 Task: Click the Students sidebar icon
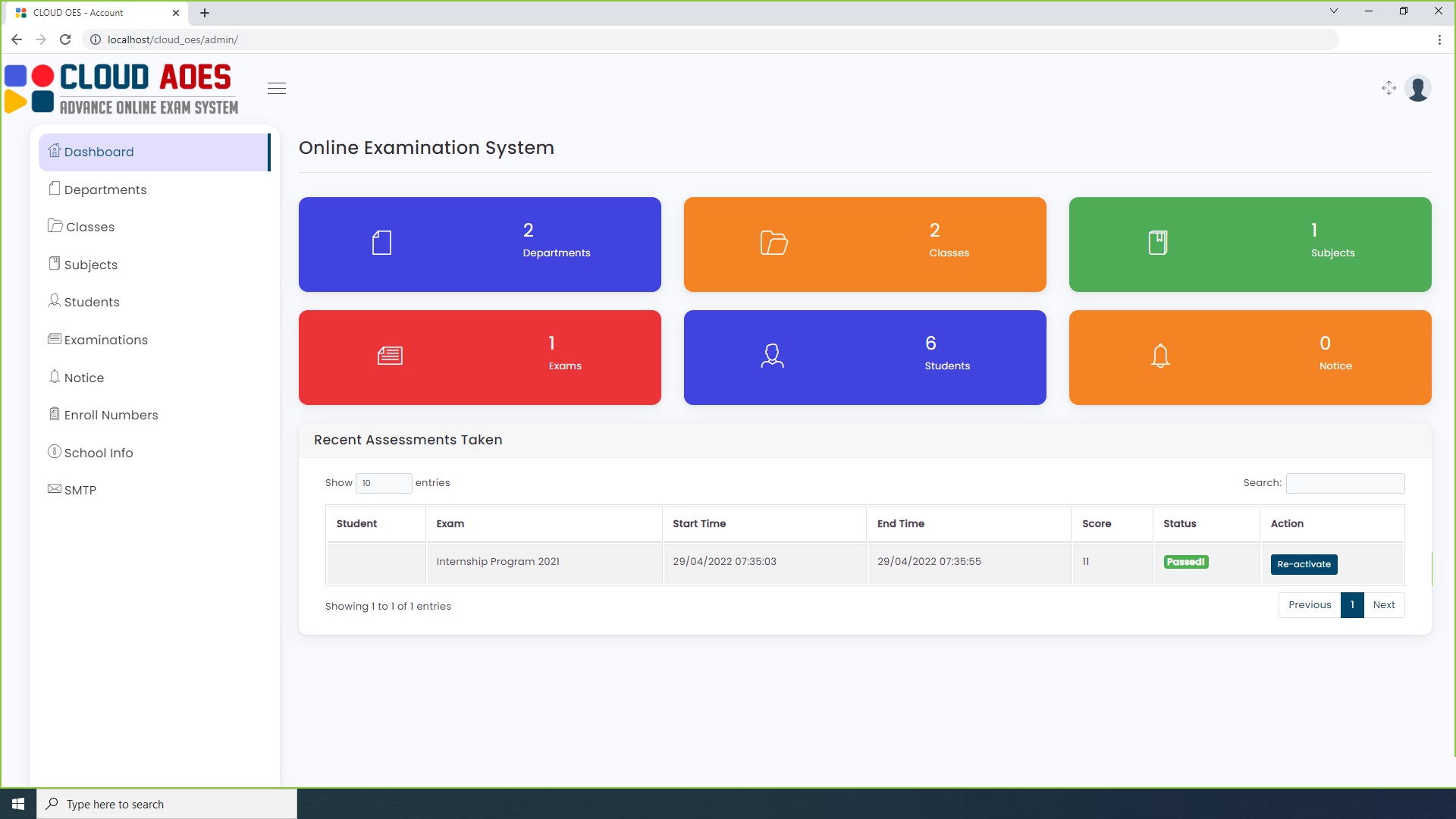point(53,302)
